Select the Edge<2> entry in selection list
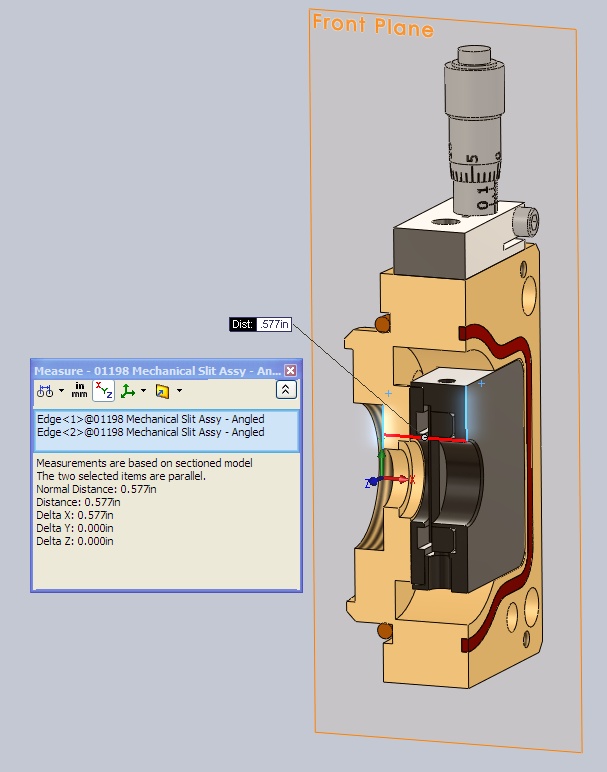Image resolution: width=607 pixels, height=772 pixels. click(x=151, y=432)
